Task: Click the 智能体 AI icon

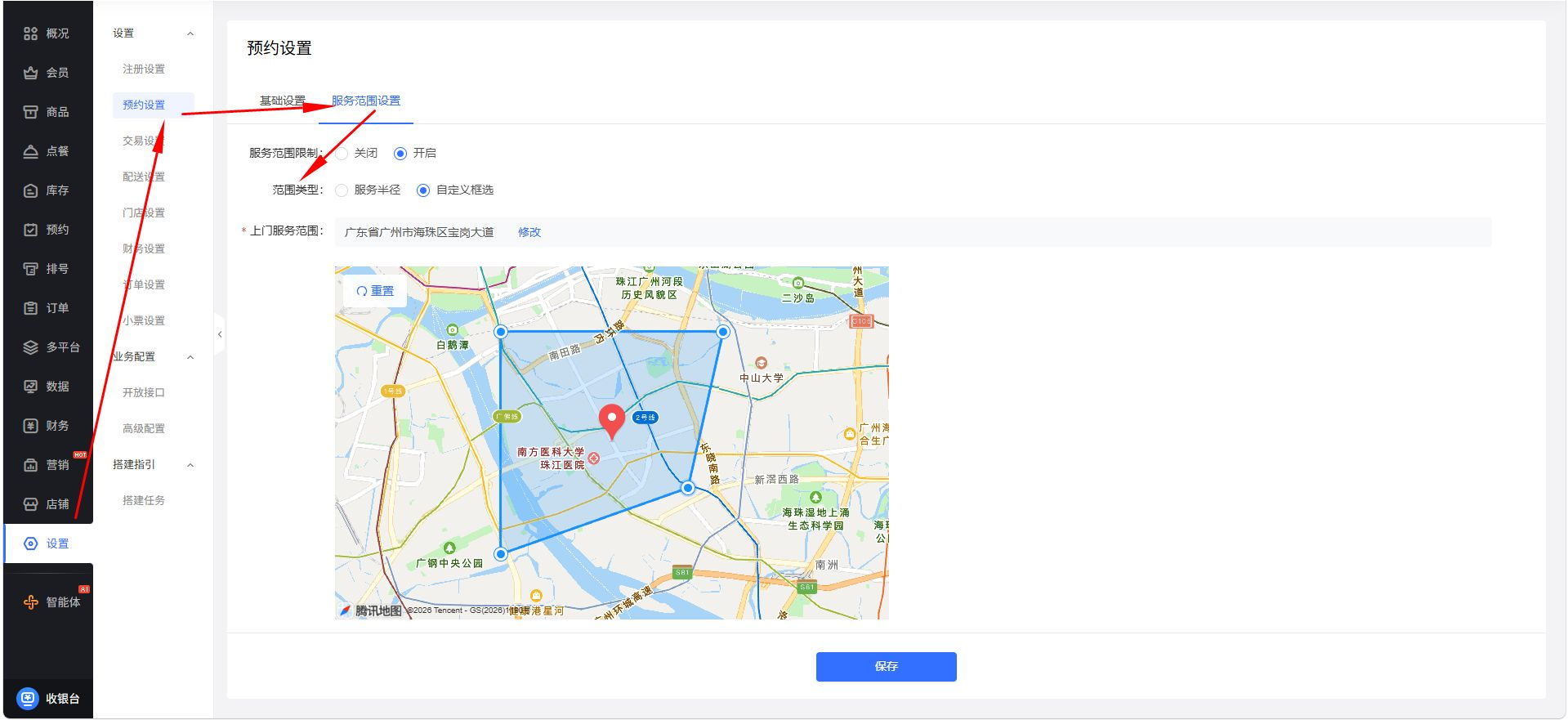Action: (30, 602)
